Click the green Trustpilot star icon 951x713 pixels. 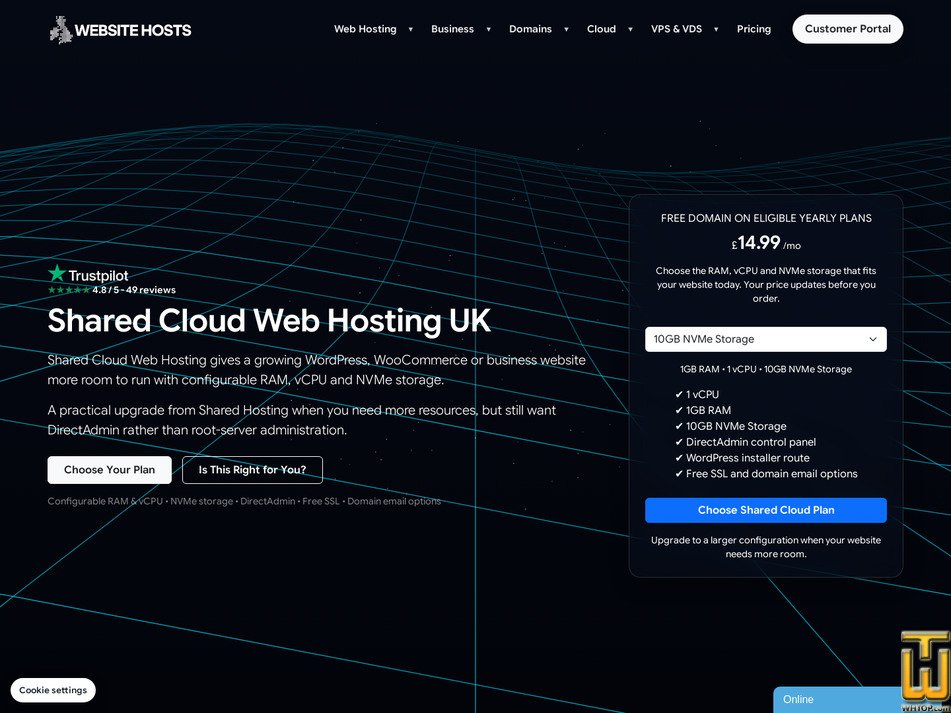tap(57, 273)
